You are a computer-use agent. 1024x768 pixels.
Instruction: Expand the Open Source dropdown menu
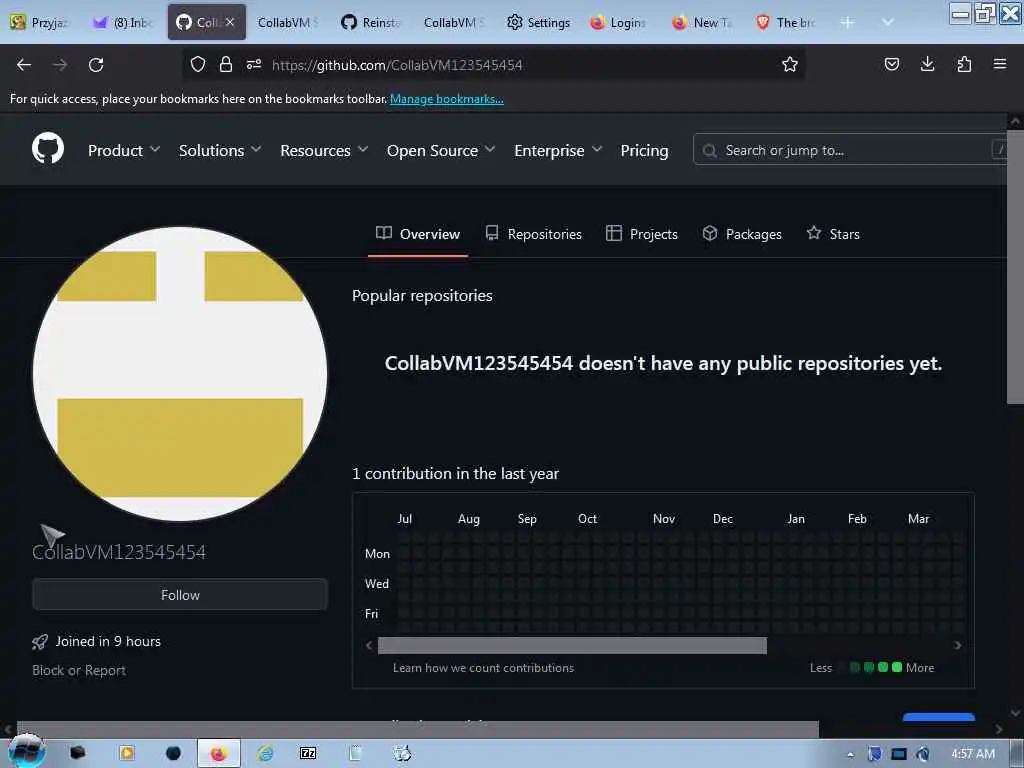coord(441,150)
